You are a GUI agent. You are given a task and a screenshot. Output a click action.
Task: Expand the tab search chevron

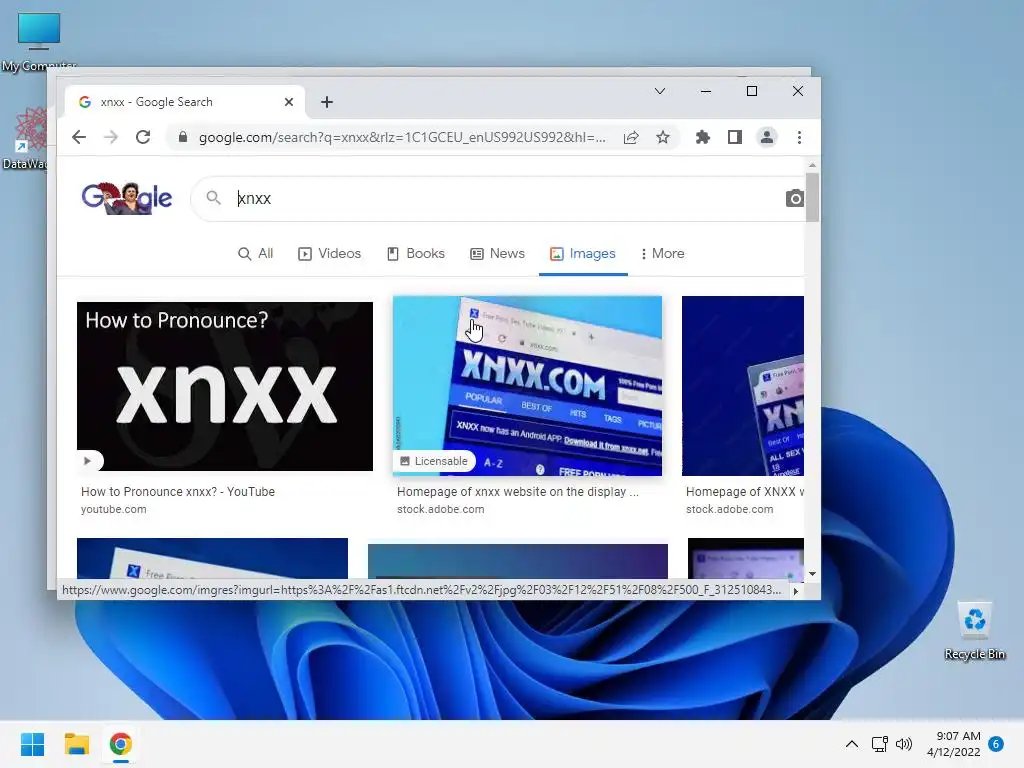pos(660,91)
